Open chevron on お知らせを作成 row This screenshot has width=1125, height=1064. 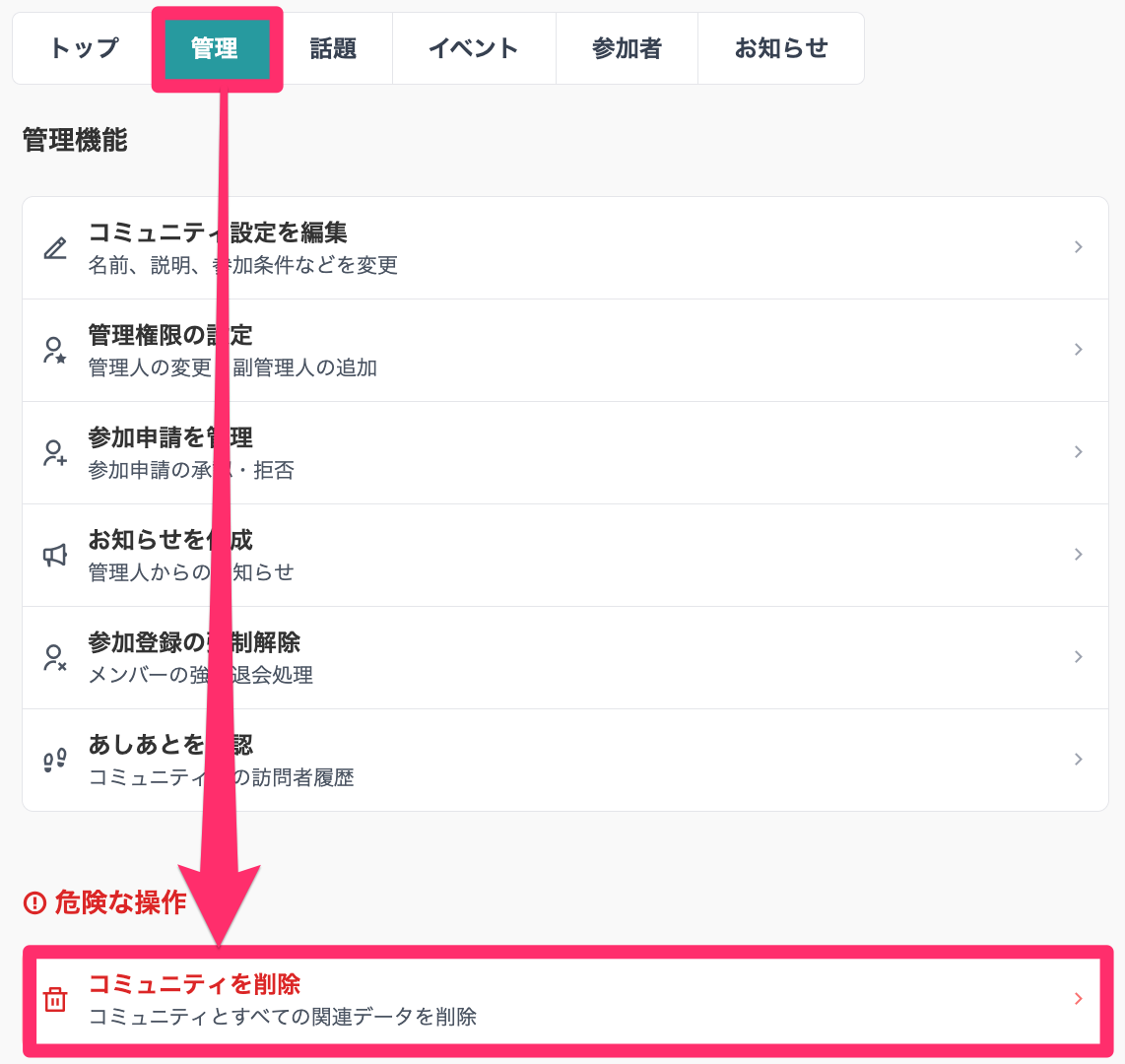tap(1078, 554)
